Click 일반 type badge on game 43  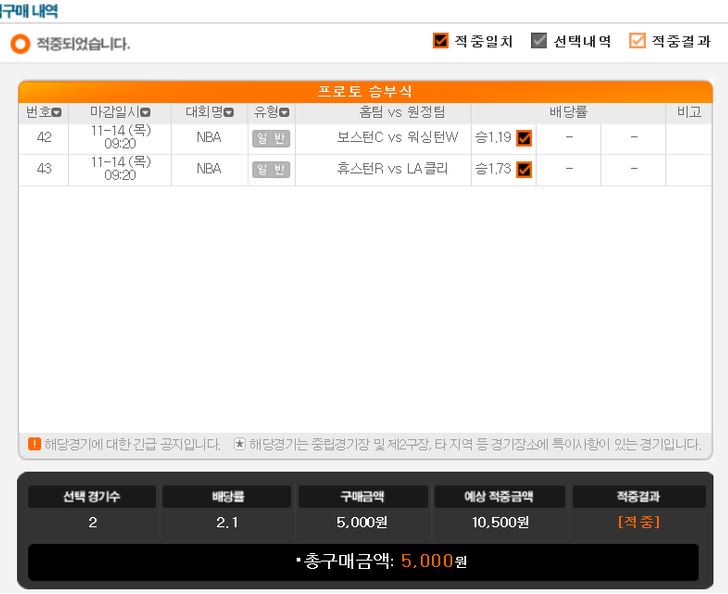click(x=271, y=170)
